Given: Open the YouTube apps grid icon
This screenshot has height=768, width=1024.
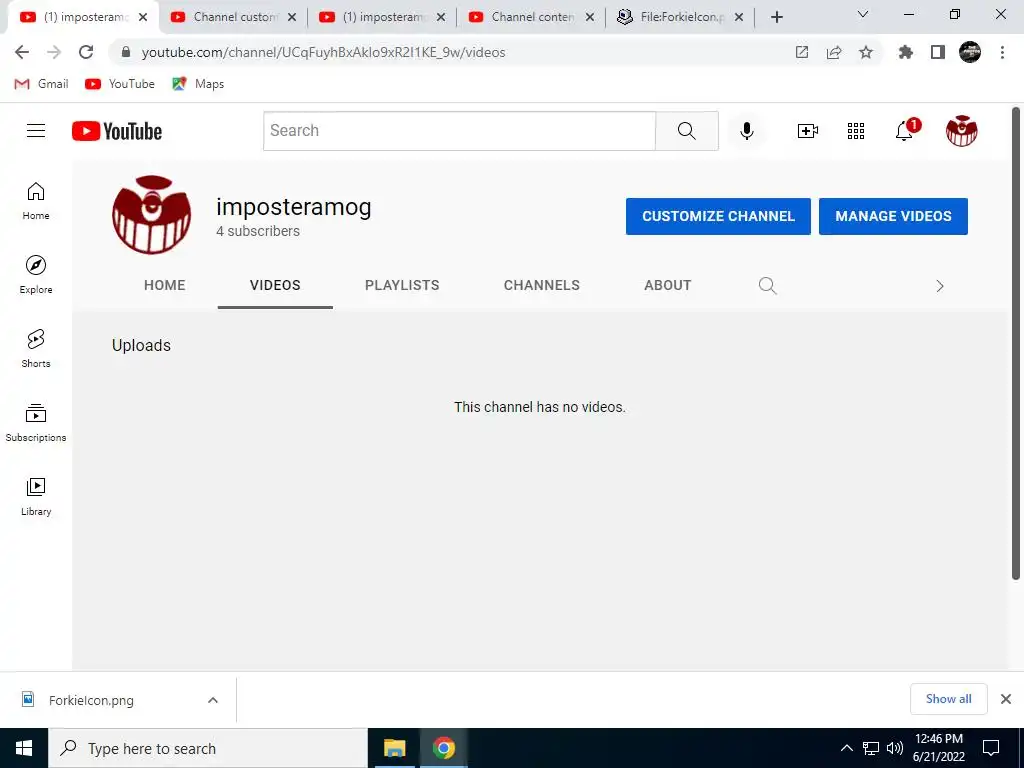Looking at the screenshot, I should 856,131.
